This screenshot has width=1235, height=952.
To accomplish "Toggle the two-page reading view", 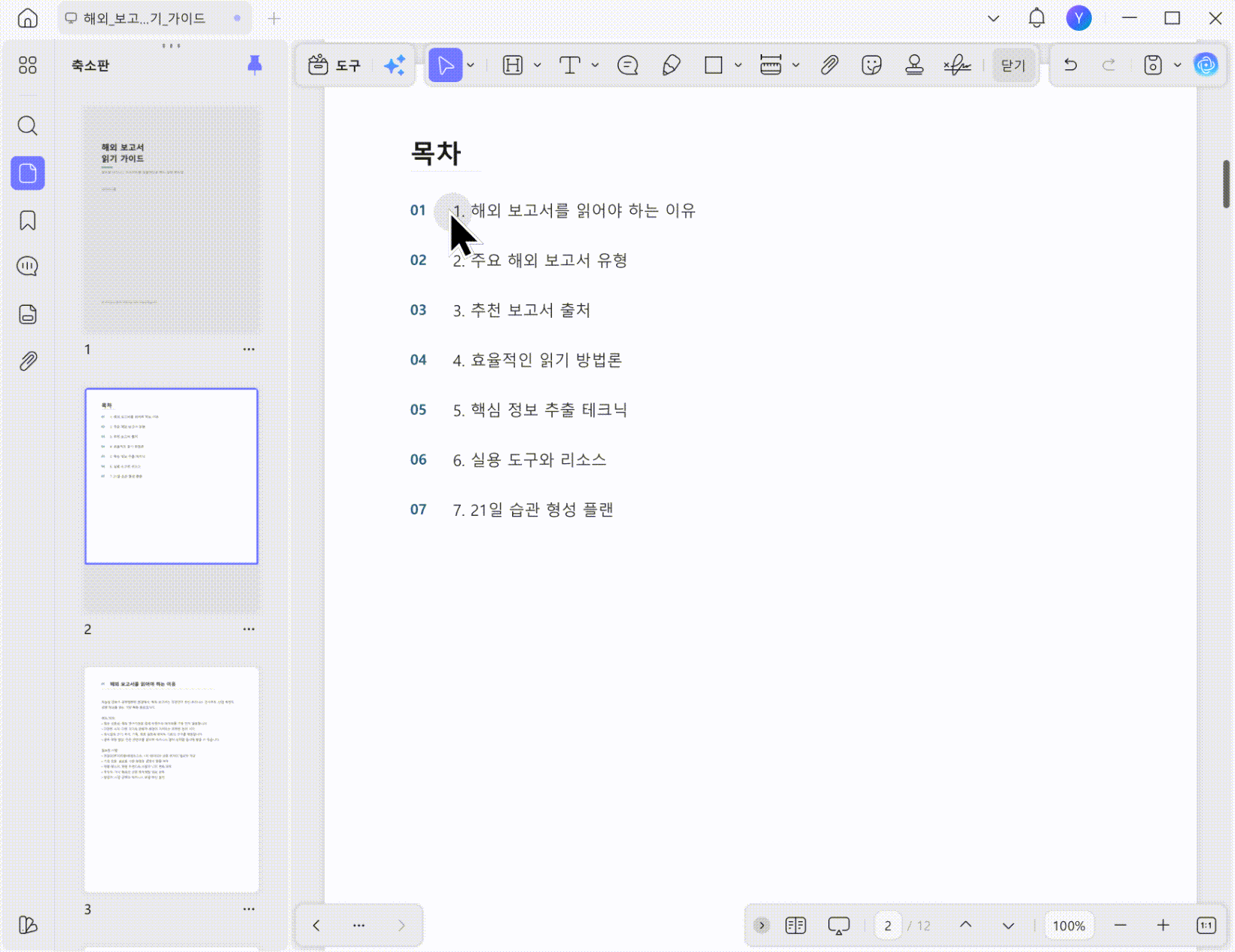I will 795,926.
